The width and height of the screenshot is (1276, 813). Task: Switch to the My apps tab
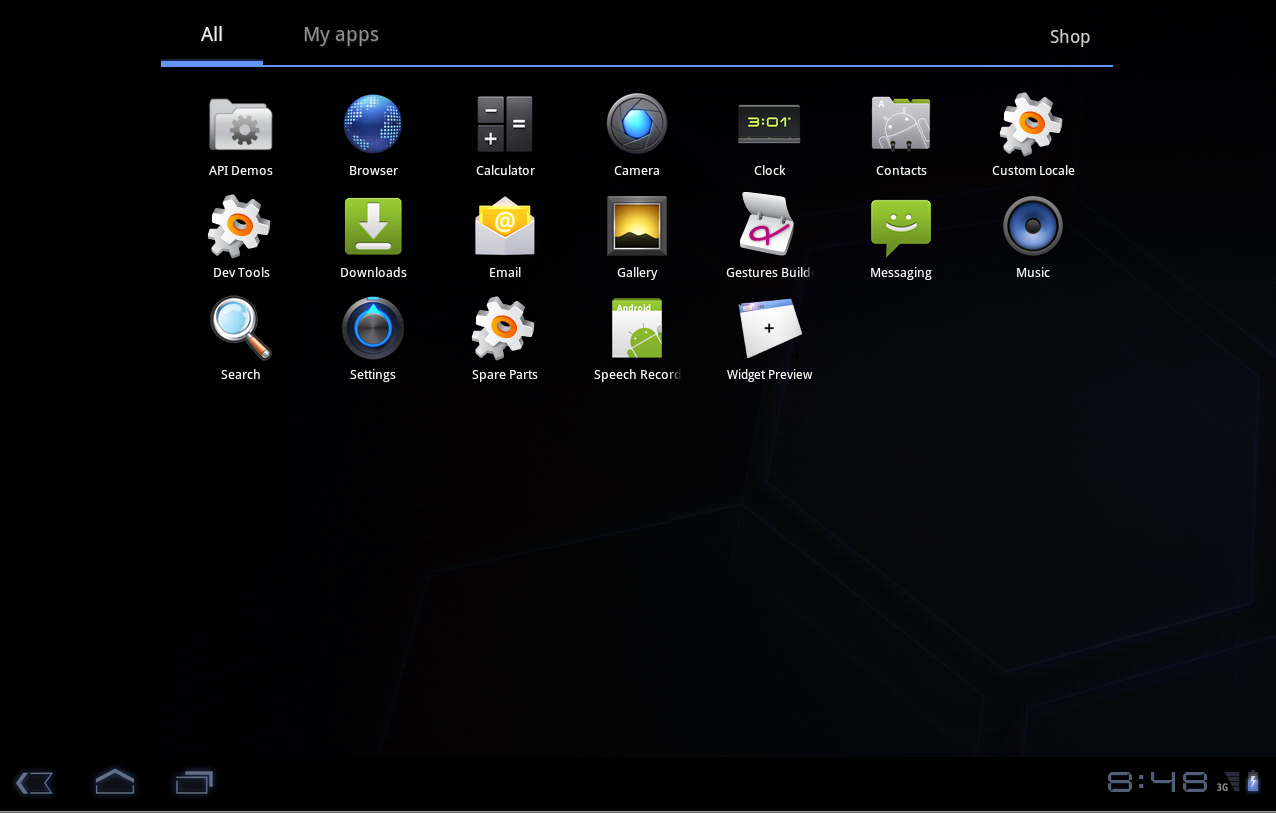pos(341,35)
